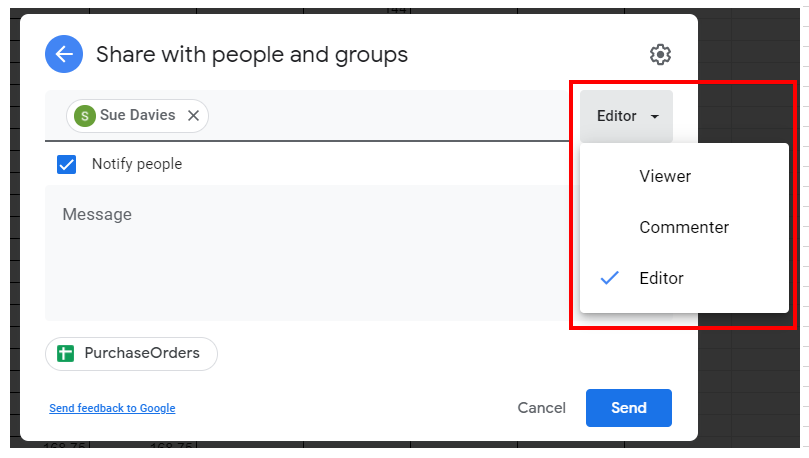Pick Editor in the role list
This screenshot has height=458, width=809.
(x=662, y=278)
